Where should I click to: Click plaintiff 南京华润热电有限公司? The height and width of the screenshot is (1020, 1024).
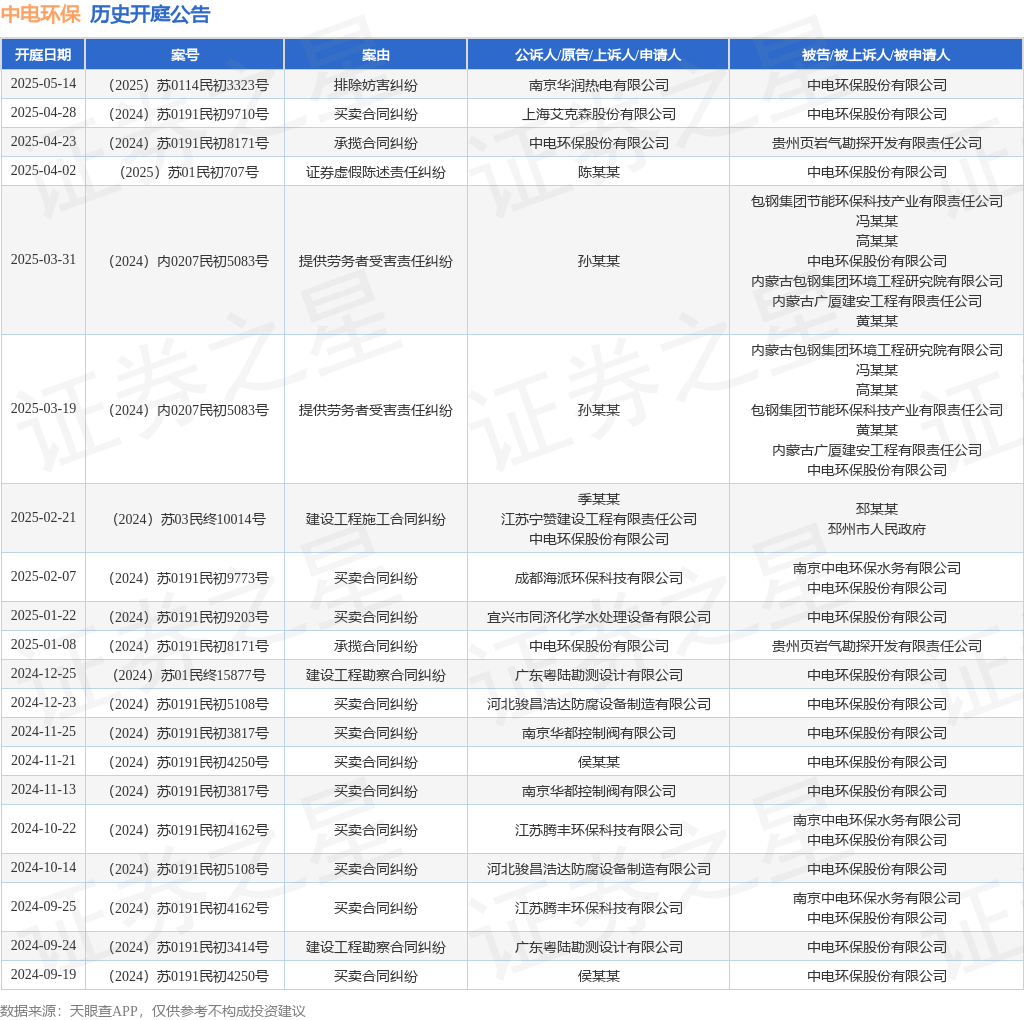click(x=598, y=85)
